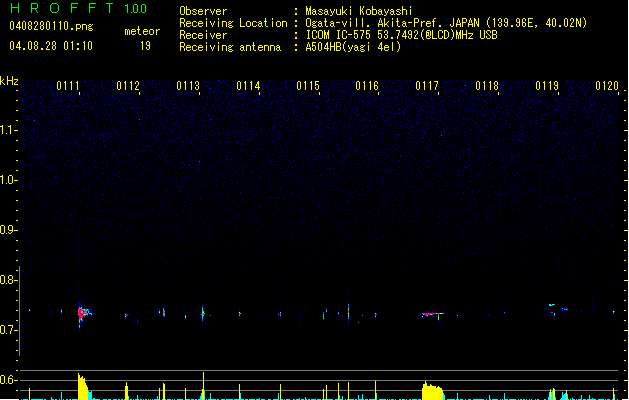Click the 0.7 kHz frequency axis label

pyautogui.click(x=8, y=330)
